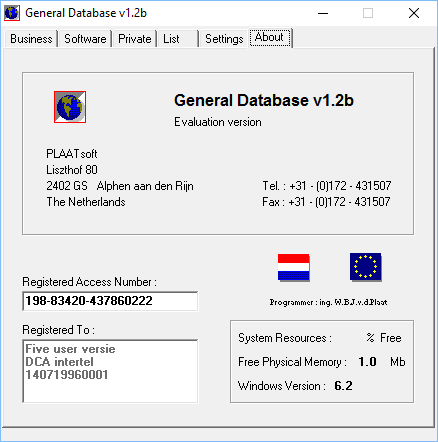Open the Settings tab
This screenshot has height=442, width=438.
pyautogui.click(x=224, y=39)
